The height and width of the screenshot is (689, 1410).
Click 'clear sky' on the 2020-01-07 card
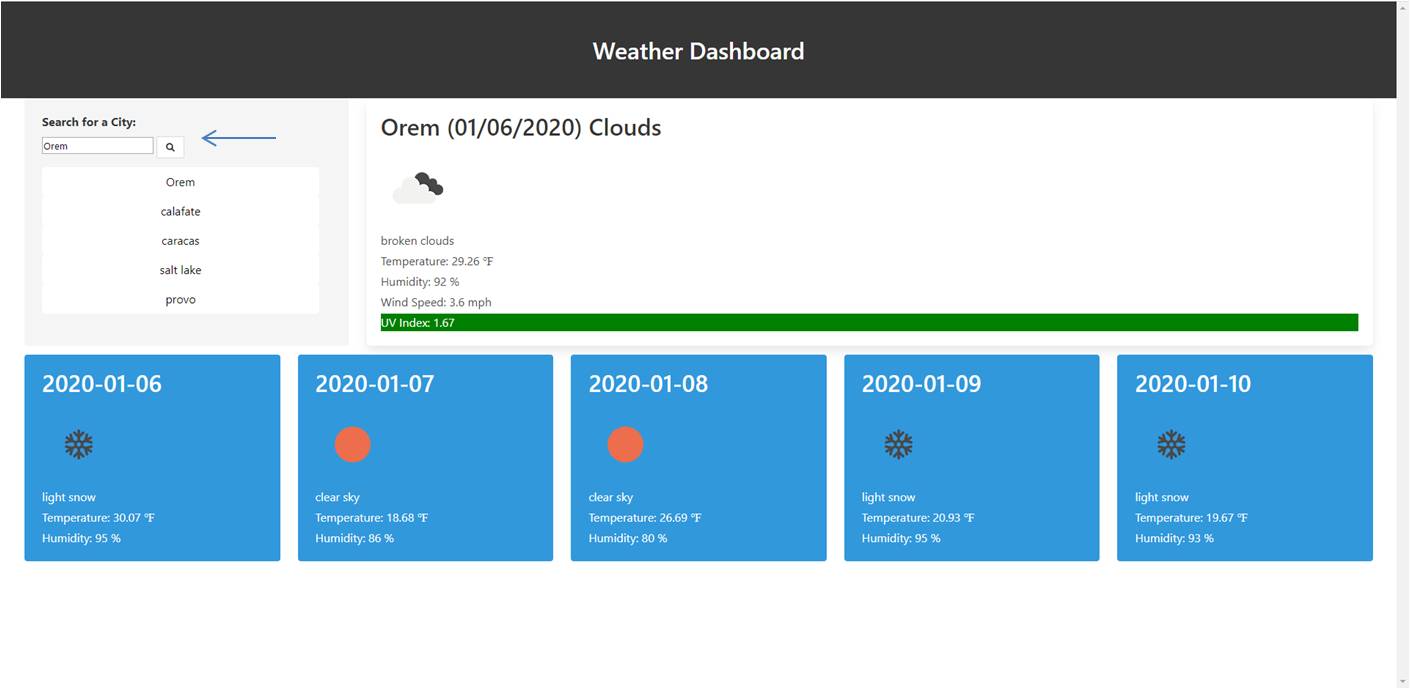click(338, 497)
